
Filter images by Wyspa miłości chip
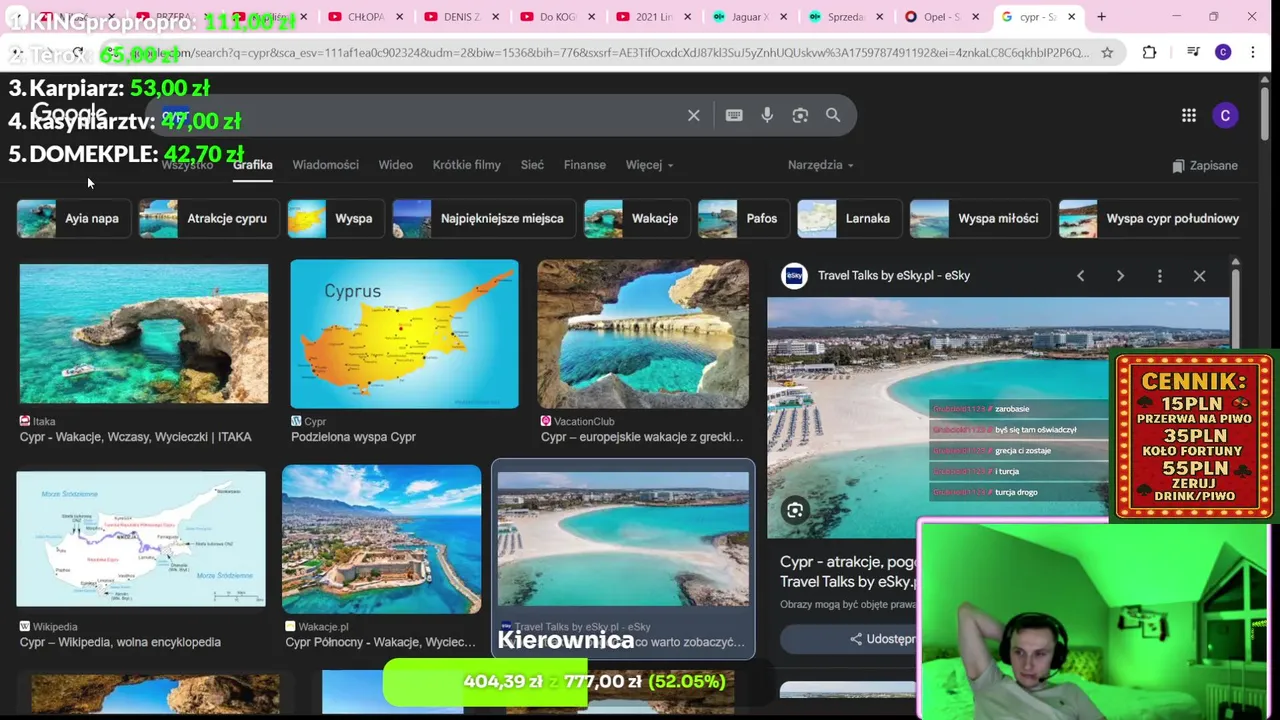click(981, 219)
